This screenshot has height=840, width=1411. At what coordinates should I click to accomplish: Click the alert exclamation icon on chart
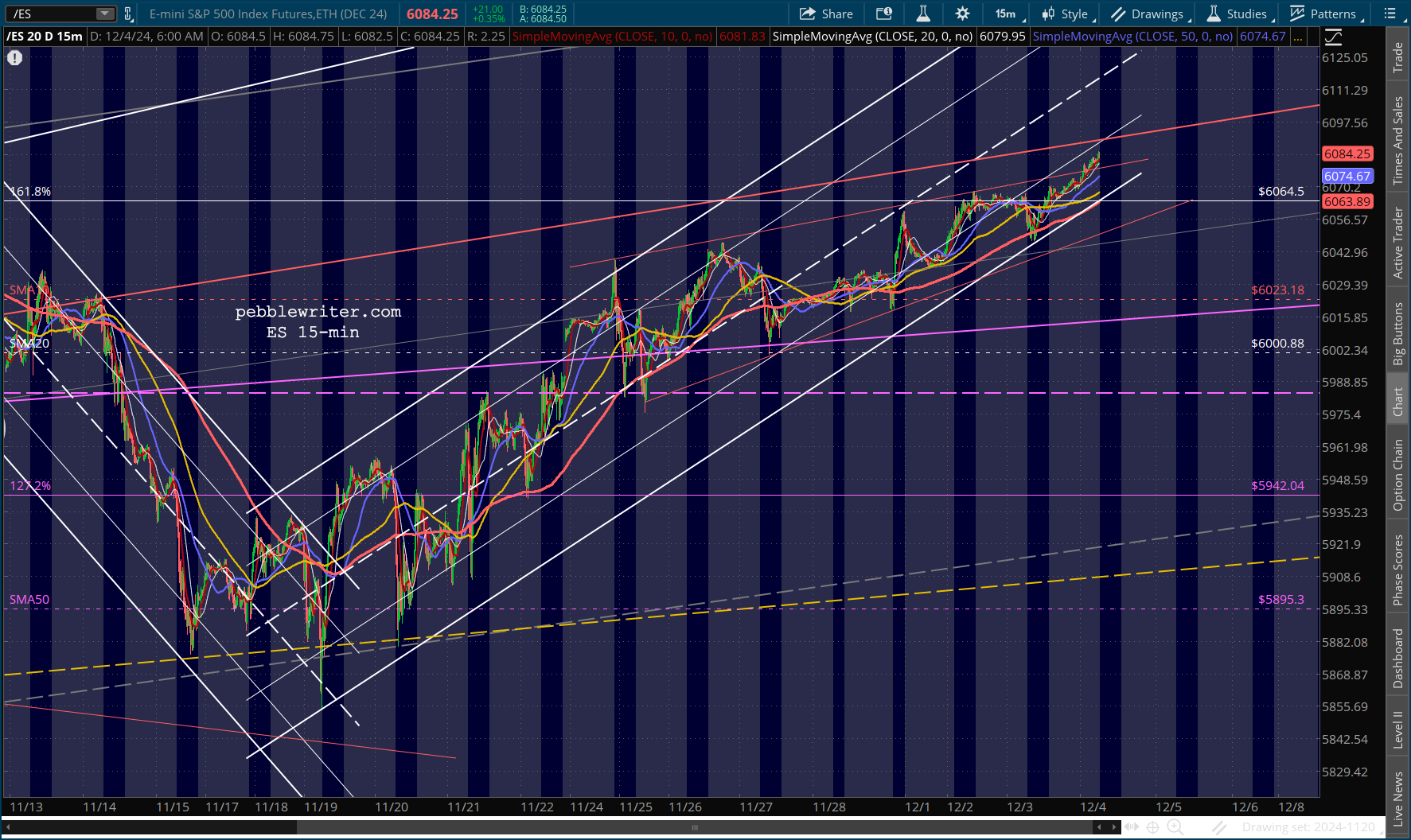15,57
